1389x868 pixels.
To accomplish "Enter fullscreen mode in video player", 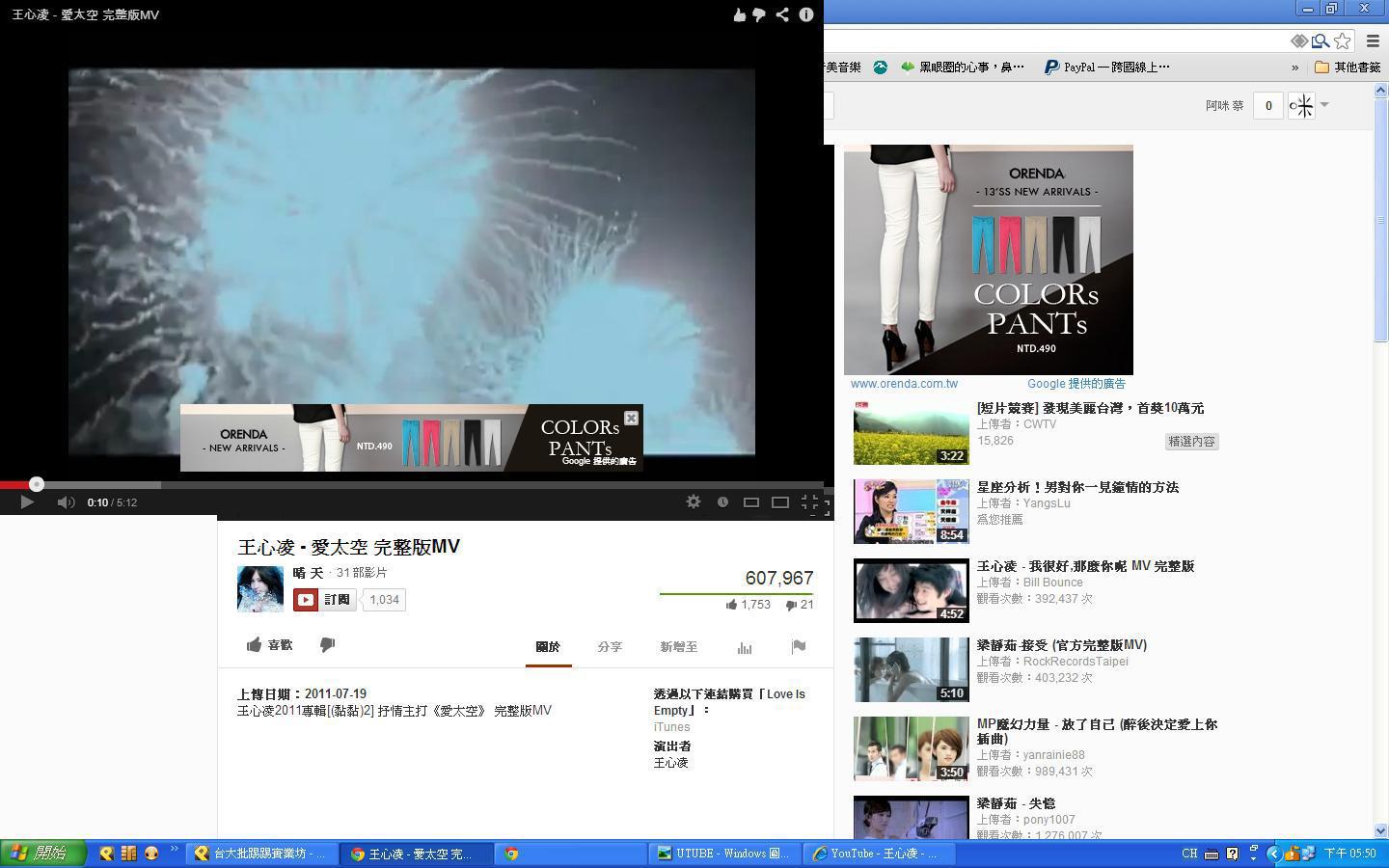I will point(810,502).
